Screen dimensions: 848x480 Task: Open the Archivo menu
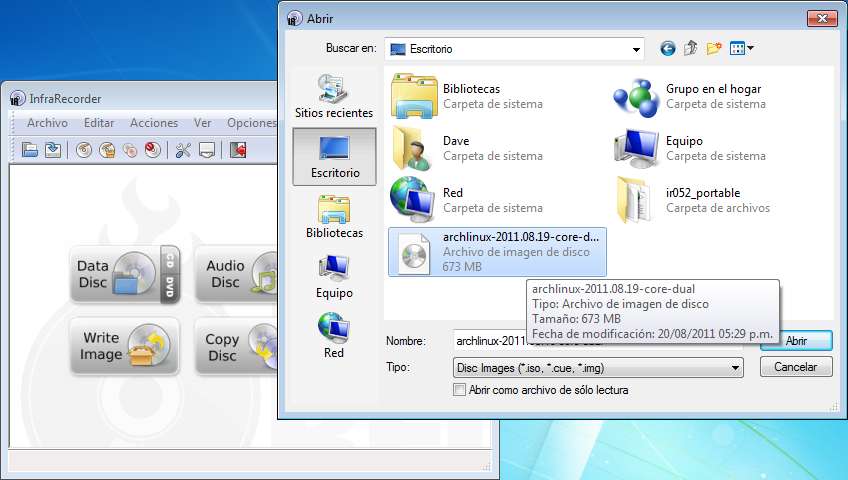(x=48, y=123)
